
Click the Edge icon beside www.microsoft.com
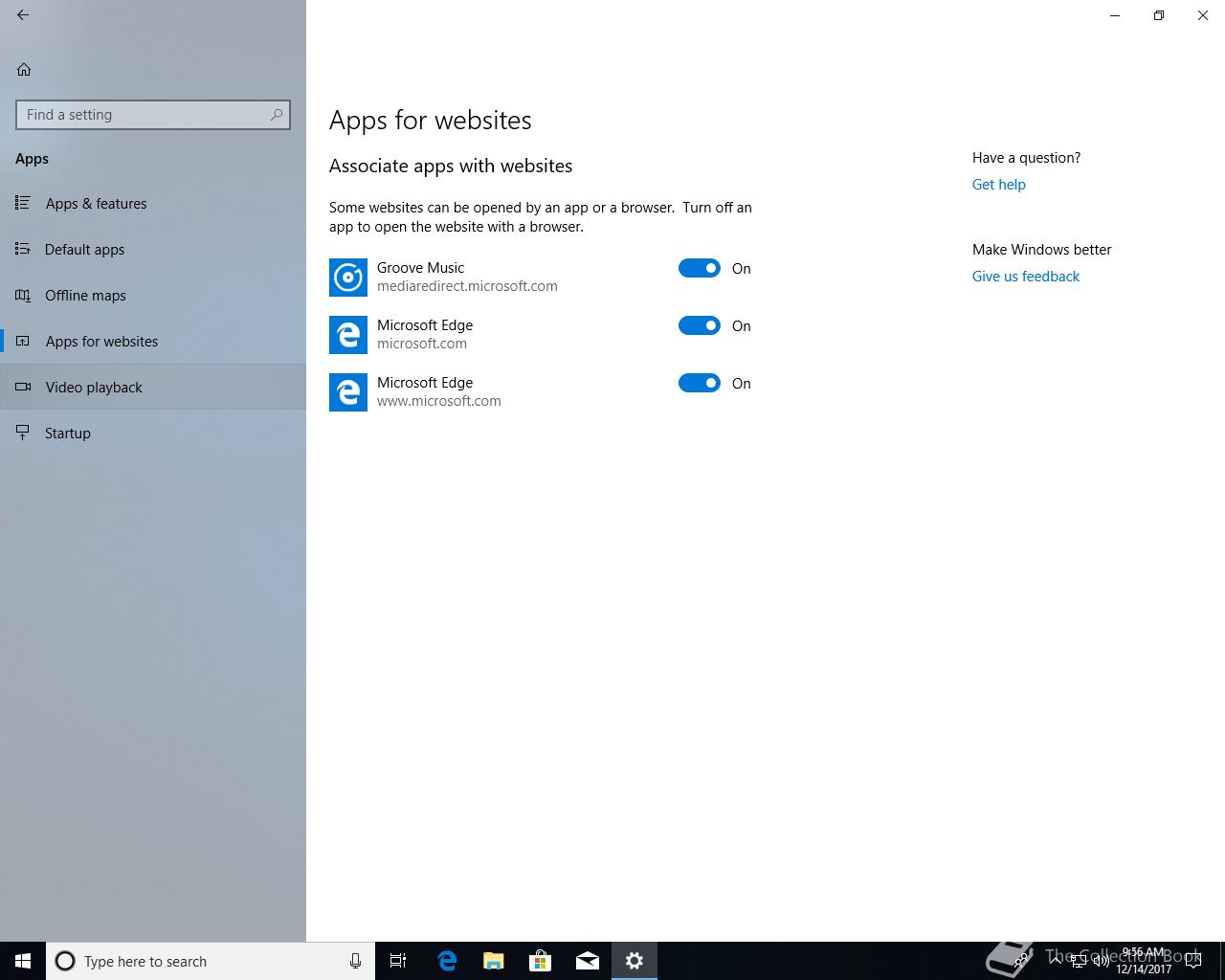[x=348, y=392]
